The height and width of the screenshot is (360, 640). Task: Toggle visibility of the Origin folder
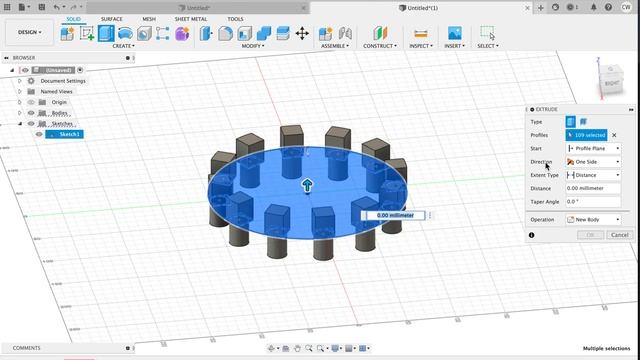click(x=31, y=102)
